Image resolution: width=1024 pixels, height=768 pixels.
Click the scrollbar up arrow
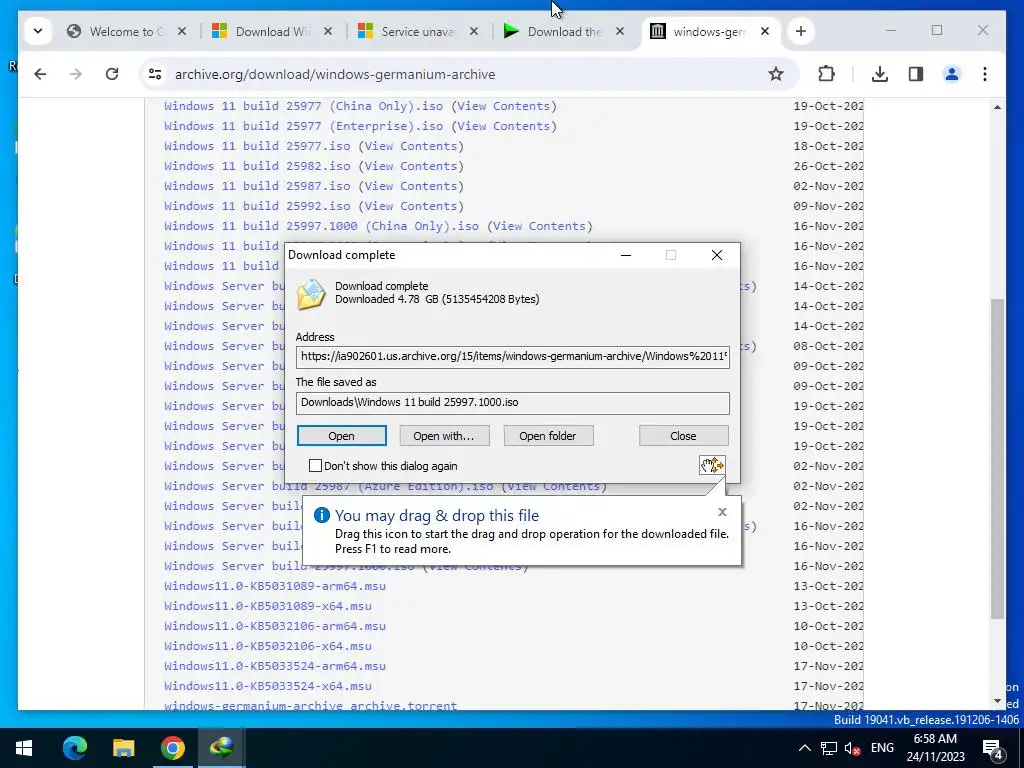coord(997,106)
